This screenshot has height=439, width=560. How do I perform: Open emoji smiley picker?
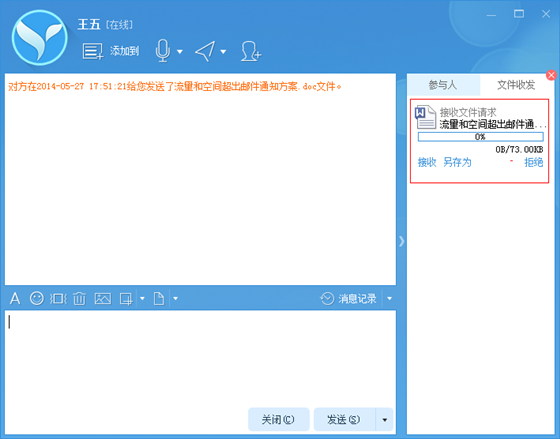(37, 298)
